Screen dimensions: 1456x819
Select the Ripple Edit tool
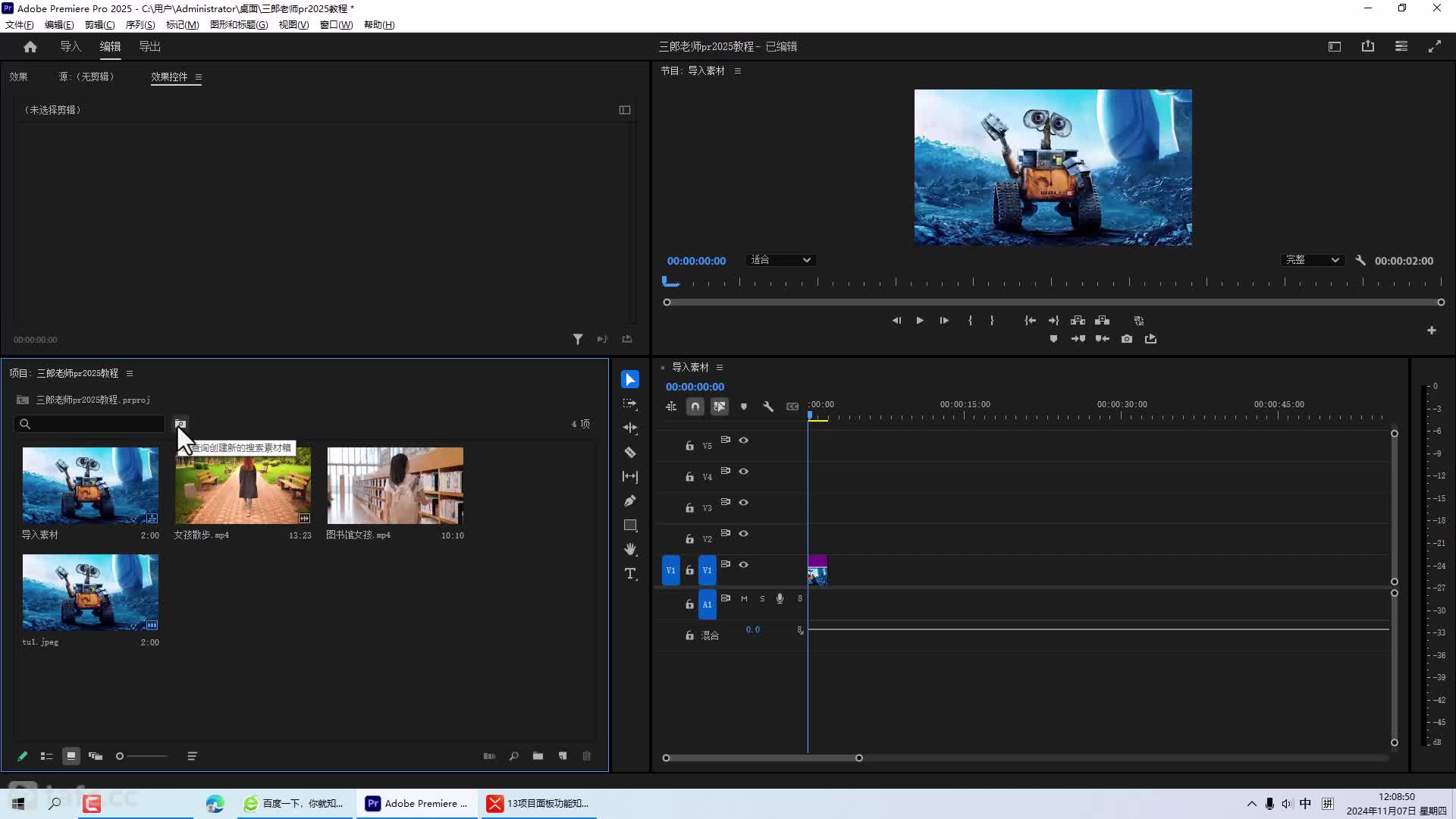(x=630, y=428)
